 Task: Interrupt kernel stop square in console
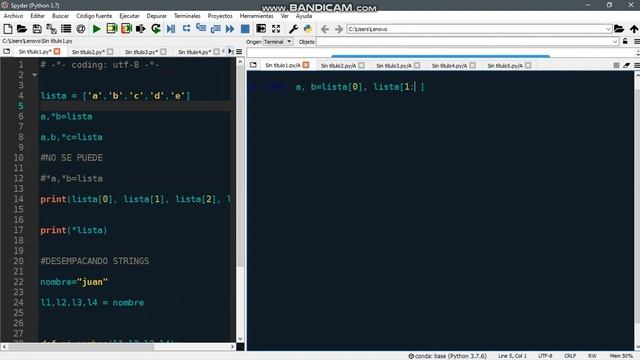(x=616, y=65)
